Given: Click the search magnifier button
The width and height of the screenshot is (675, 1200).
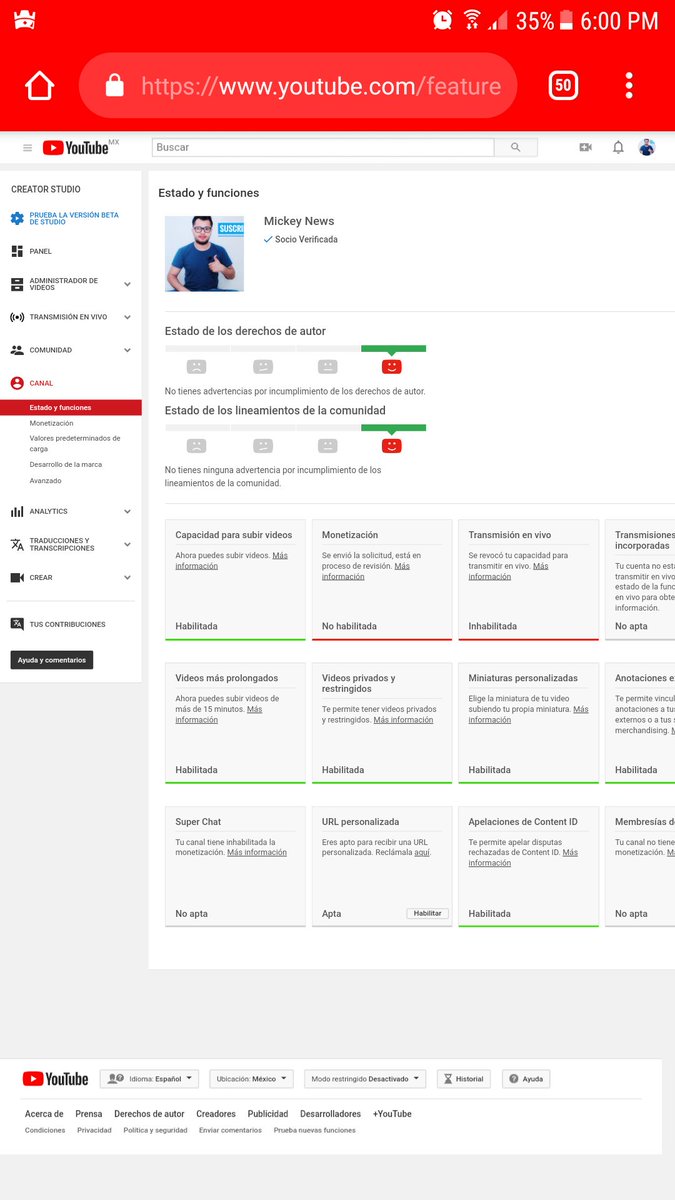Looking at the screenshot, I should point(516,147).
